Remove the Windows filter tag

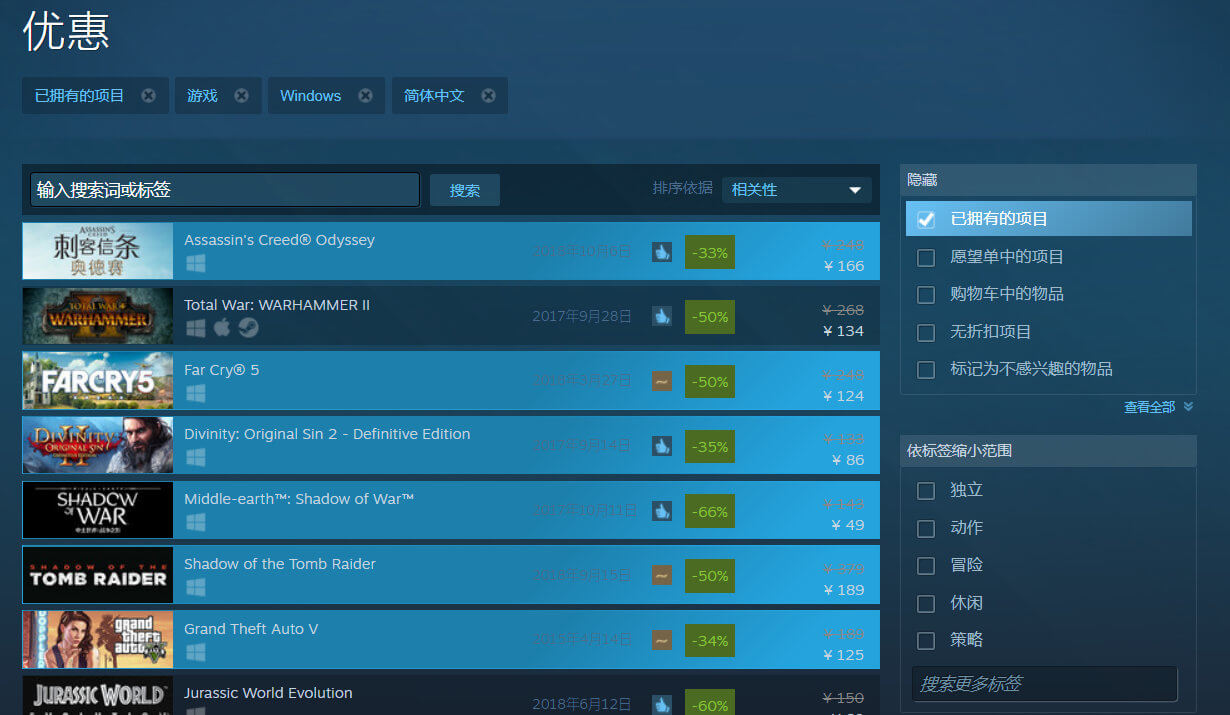click(365, 96)
